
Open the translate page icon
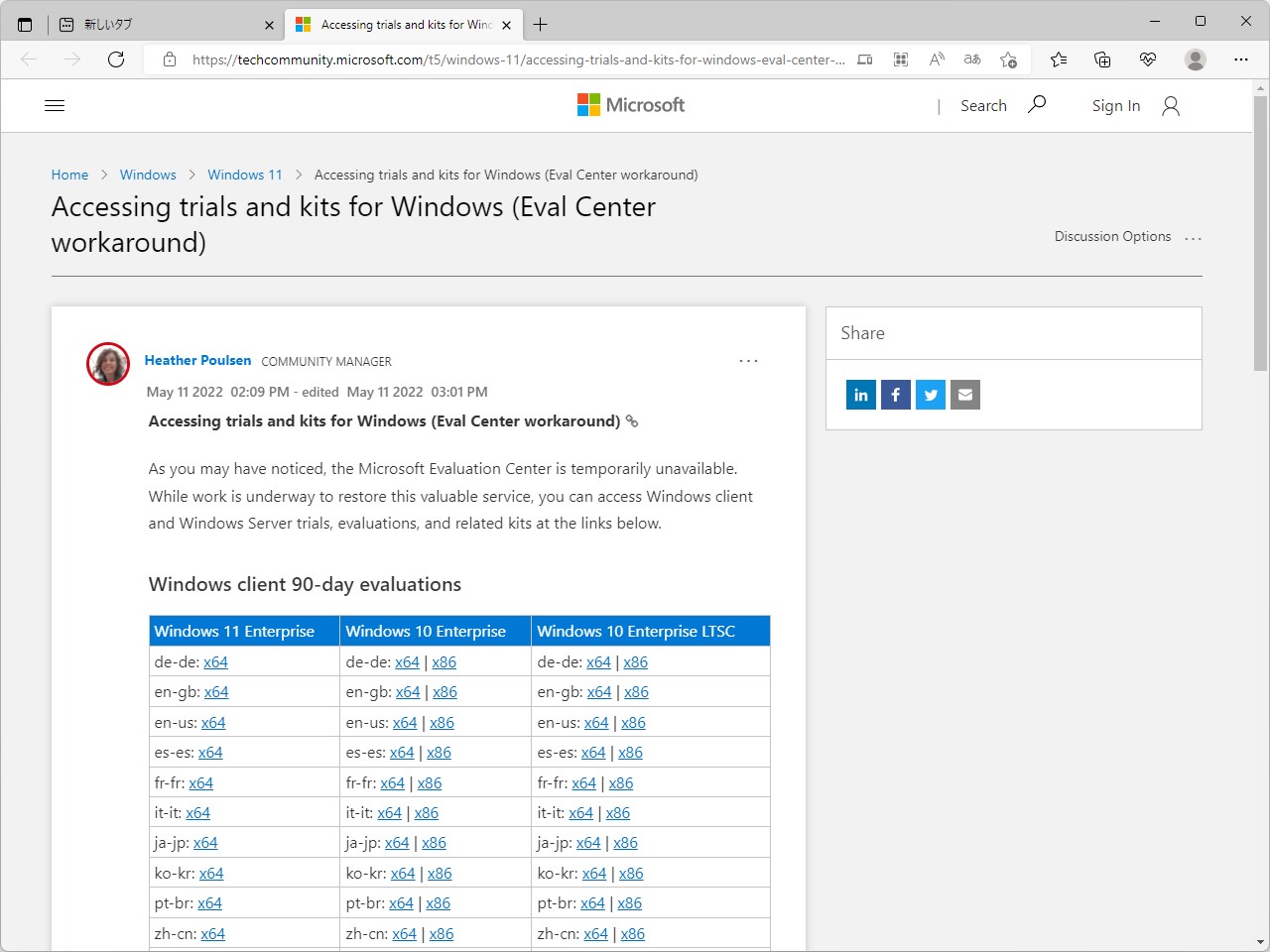coord(972,59)
